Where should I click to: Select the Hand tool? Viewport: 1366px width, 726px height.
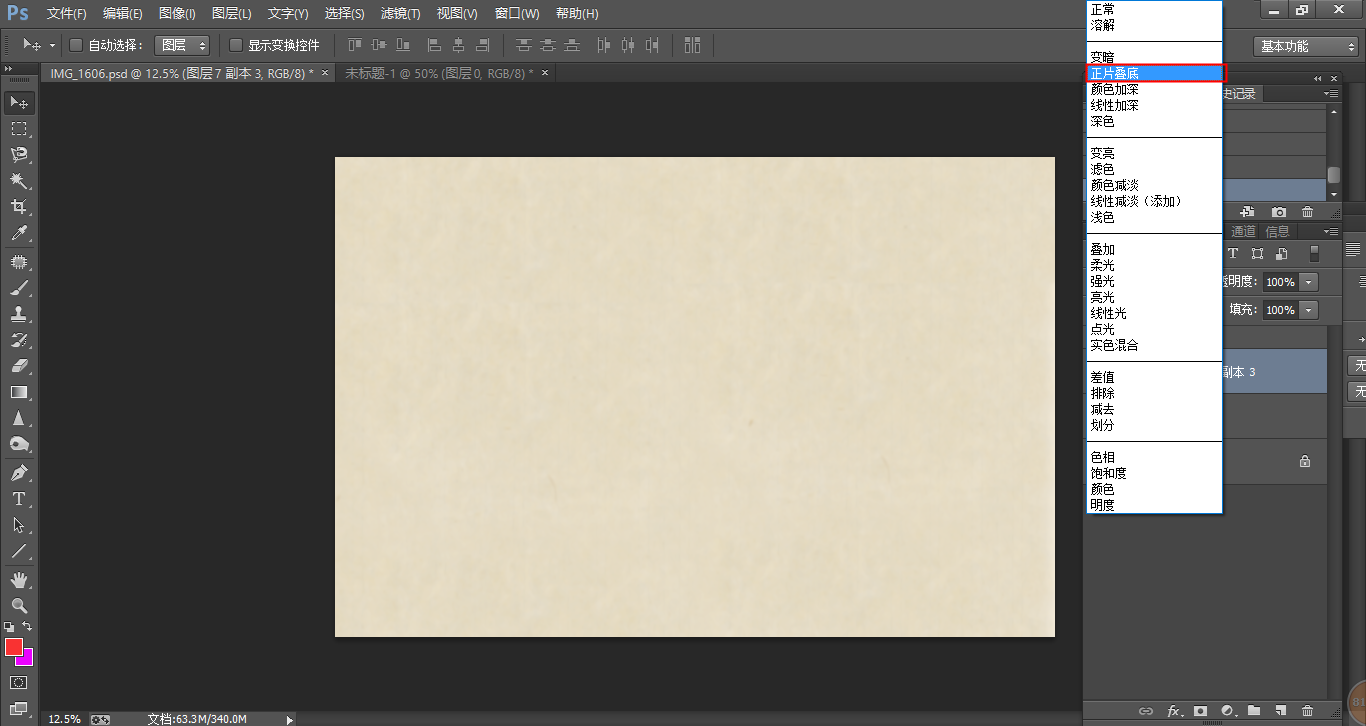(19, 580)
